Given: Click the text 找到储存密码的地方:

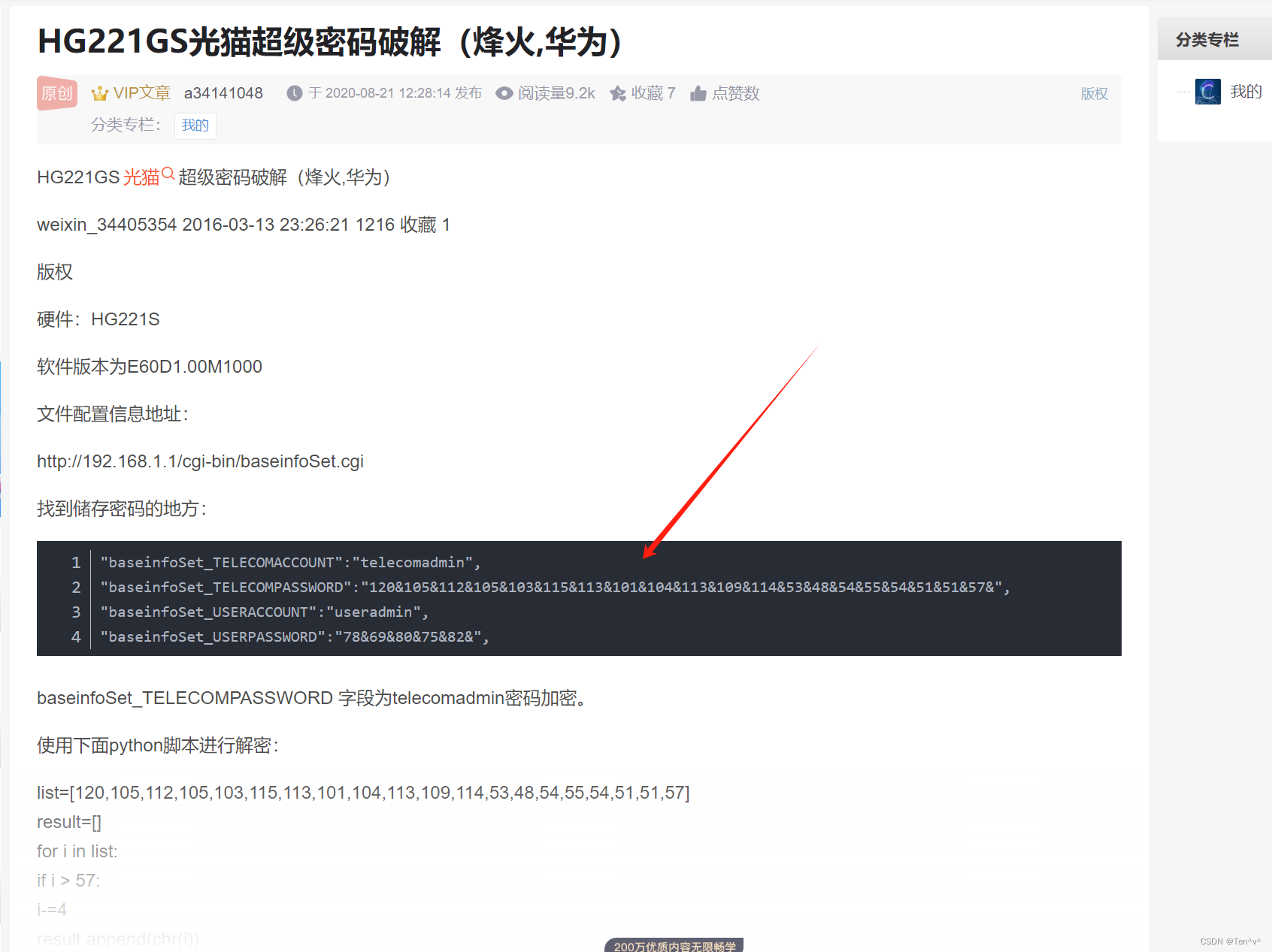Looking at the screenshot, I should [122, 509].
